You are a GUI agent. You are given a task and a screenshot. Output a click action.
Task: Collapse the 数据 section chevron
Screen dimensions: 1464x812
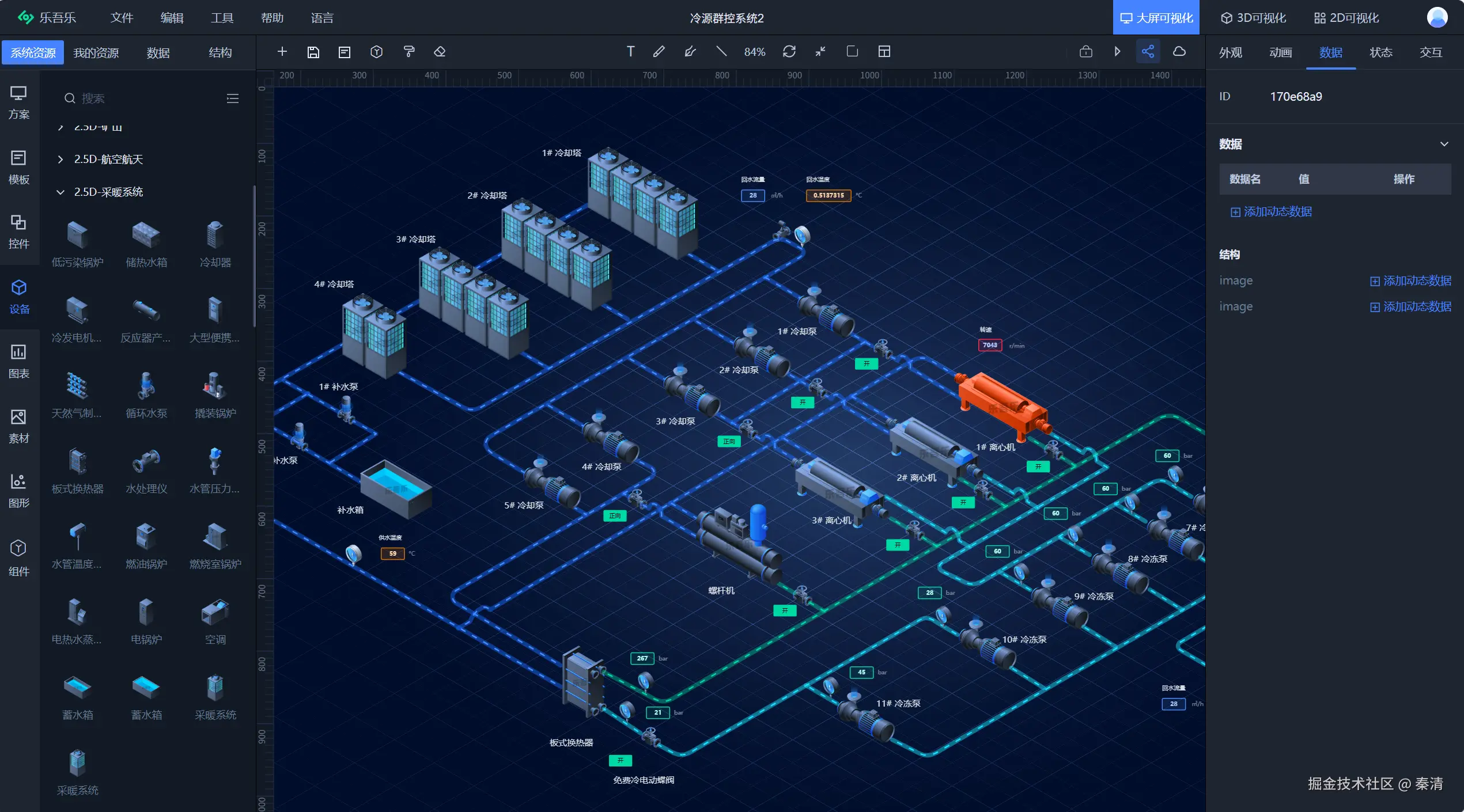coord(1444,144)
